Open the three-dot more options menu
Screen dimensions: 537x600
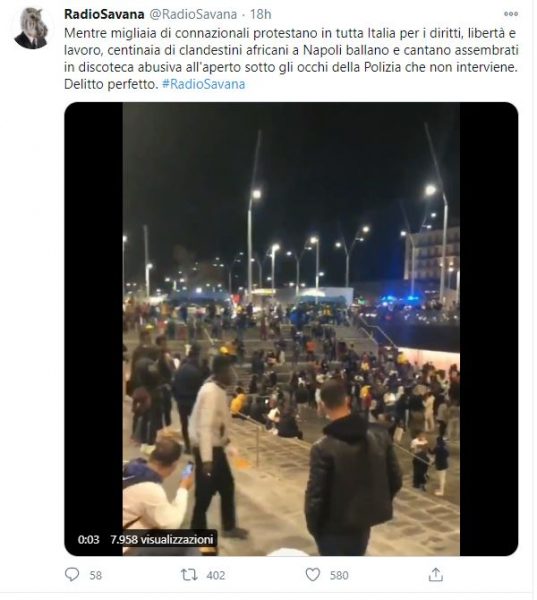click(x=511, y=14)
